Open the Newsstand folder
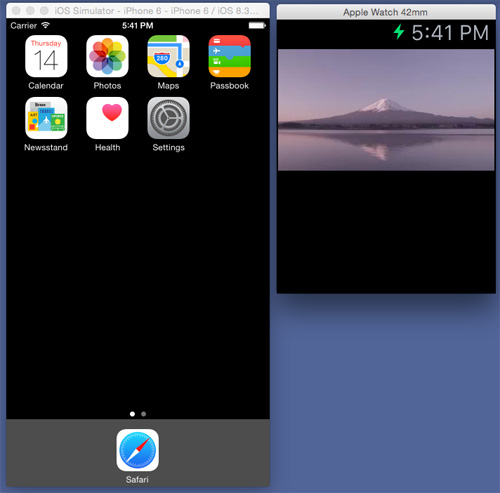The width and height of the screenshot is (500, 493). click(x=46, y=118)
